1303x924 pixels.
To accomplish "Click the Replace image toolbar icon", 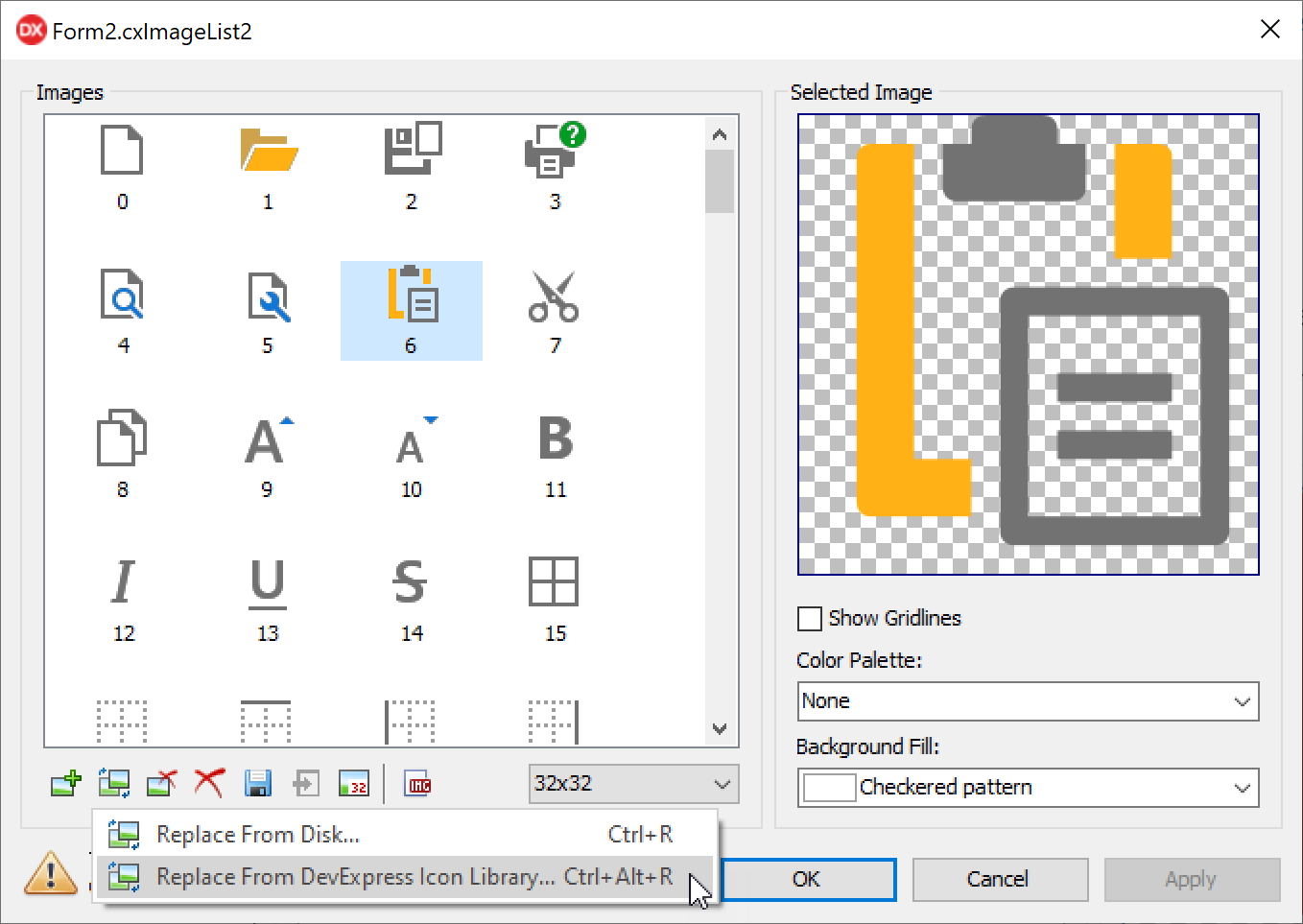I will tap(114, 784).
